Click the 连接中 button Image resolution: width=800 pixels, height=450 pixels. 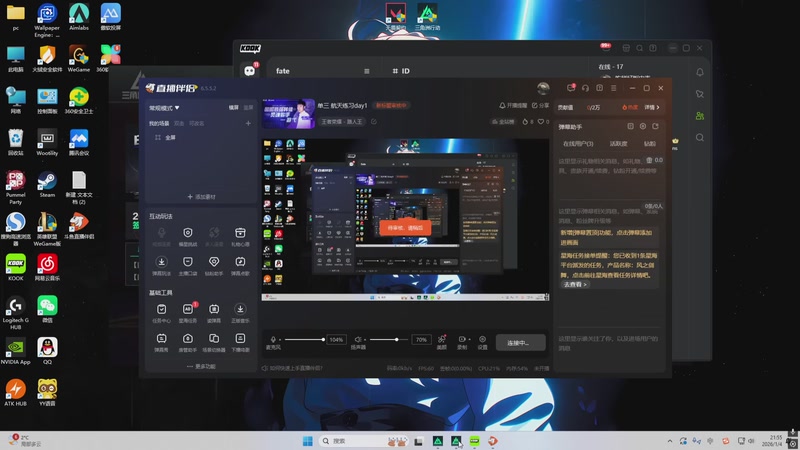click(520, 342)
